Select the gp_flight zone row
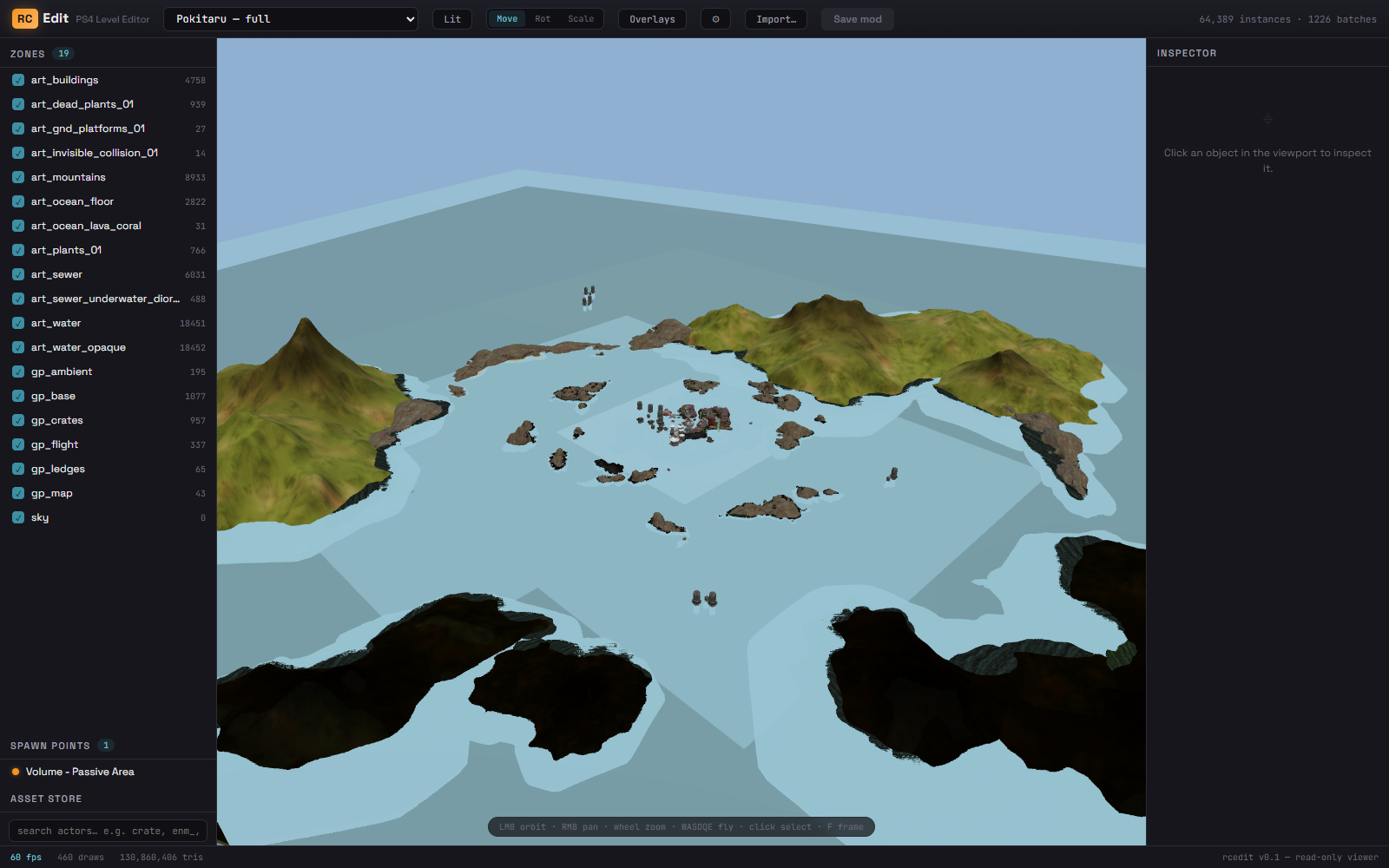The height and width of the screenshot is (868, 1389). click(x=108, y=444)
